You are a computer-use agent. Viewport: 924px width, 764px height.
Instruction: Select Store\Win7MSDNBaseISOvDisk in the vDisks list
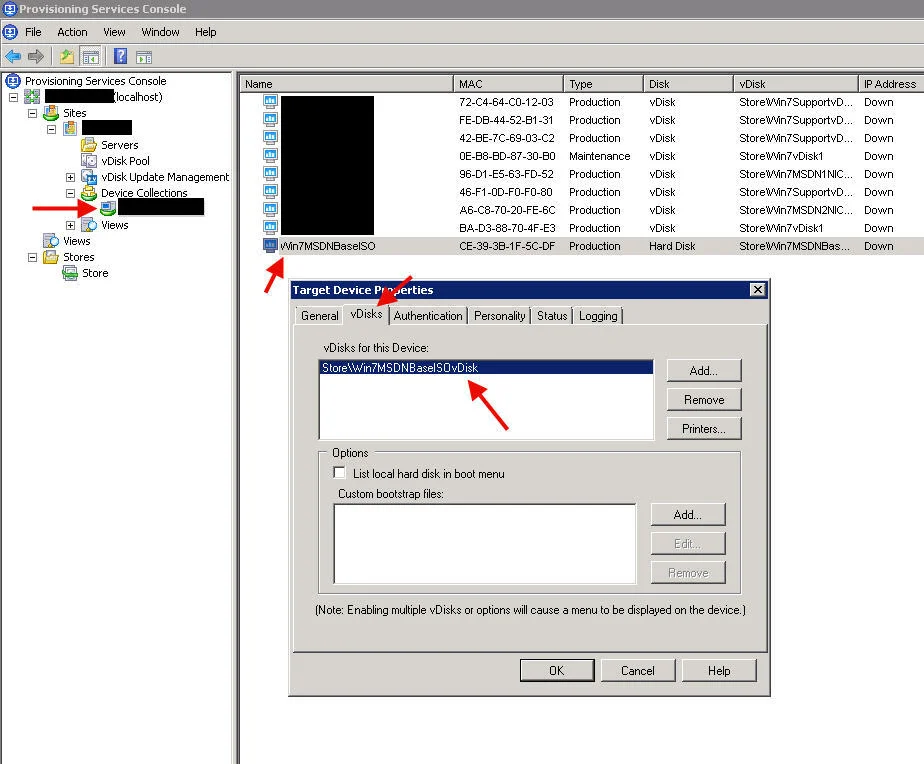486,368
